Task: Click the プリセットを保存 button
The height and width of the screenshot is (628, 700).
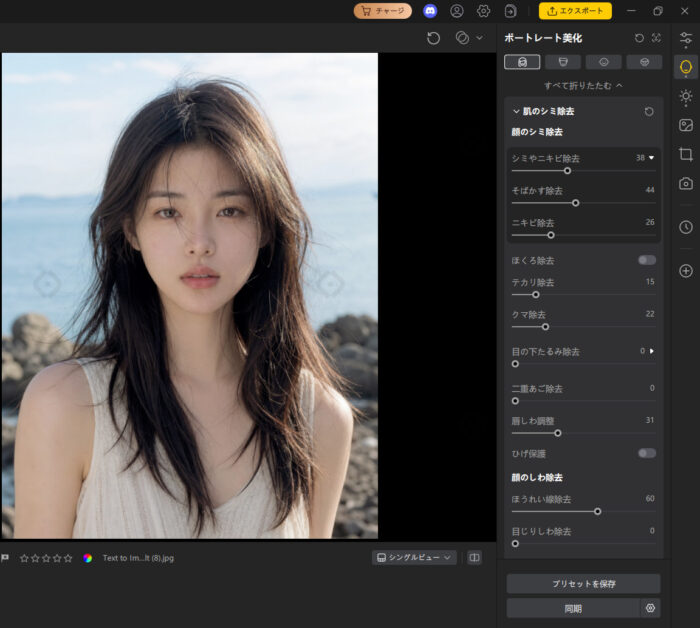Action: 583,584
